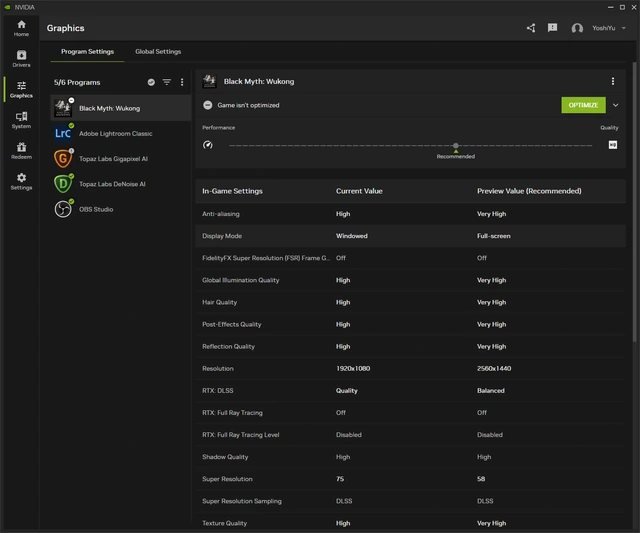Click the Game isn't optimized status icon
The image size is (640, 533).
pyautogui.click(x=208, y=105)
